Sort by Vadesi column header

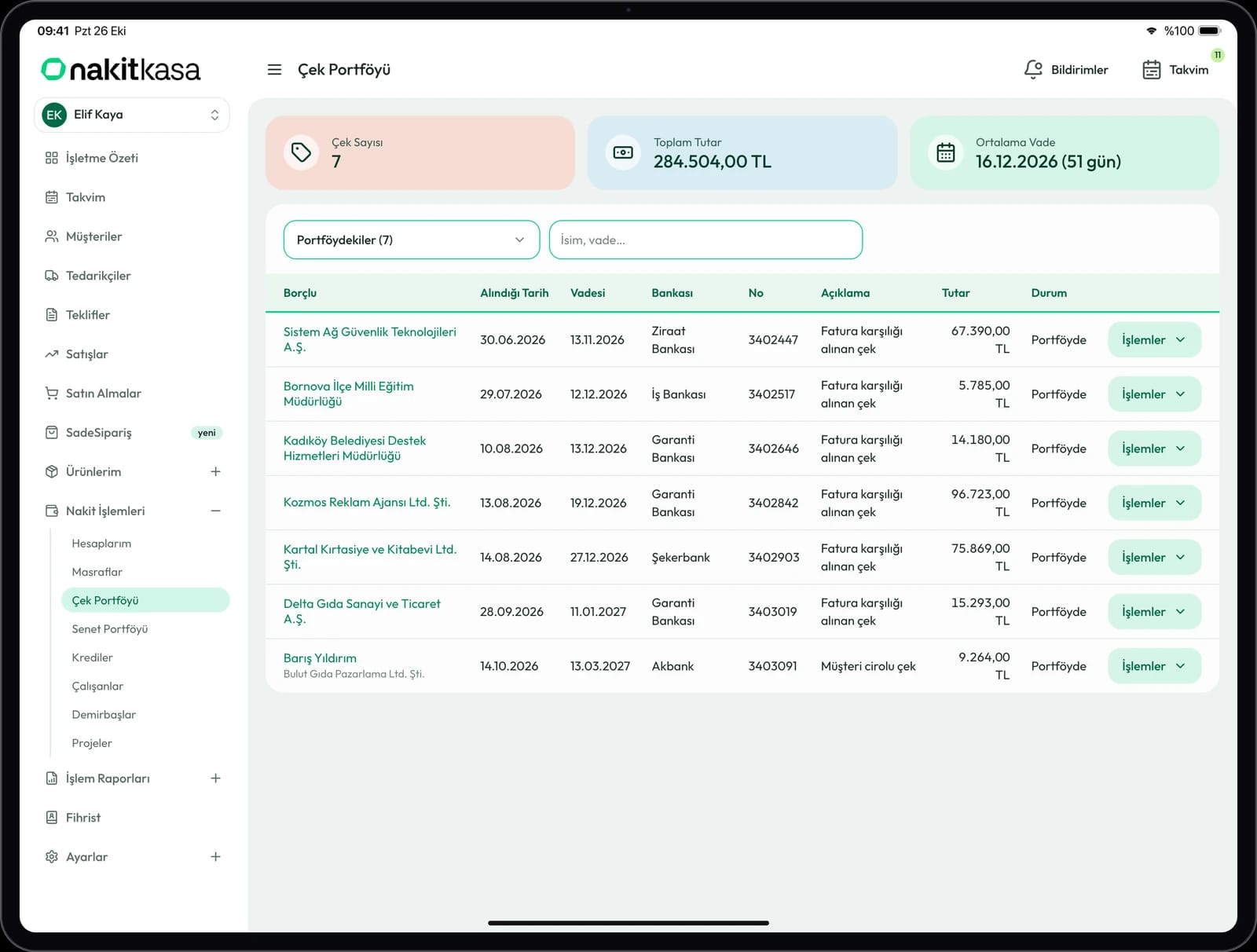pyautogui.click(x=588, y=293)
